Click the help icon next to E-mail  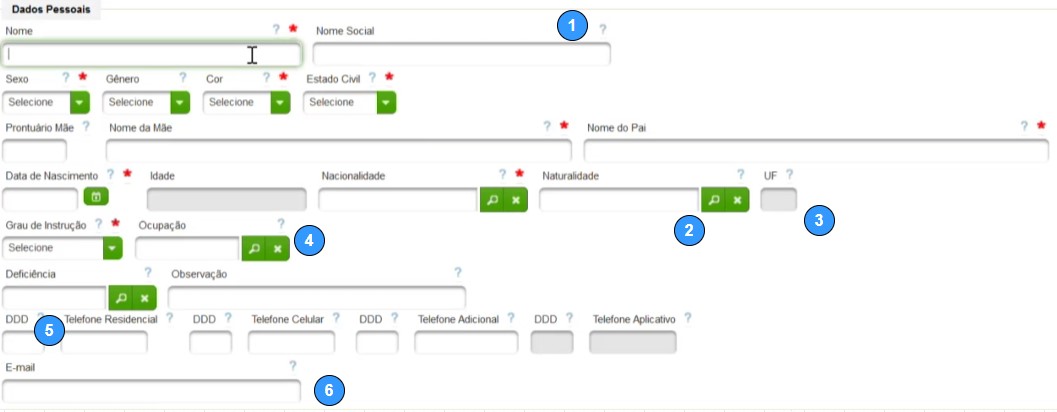coord(293,365)
